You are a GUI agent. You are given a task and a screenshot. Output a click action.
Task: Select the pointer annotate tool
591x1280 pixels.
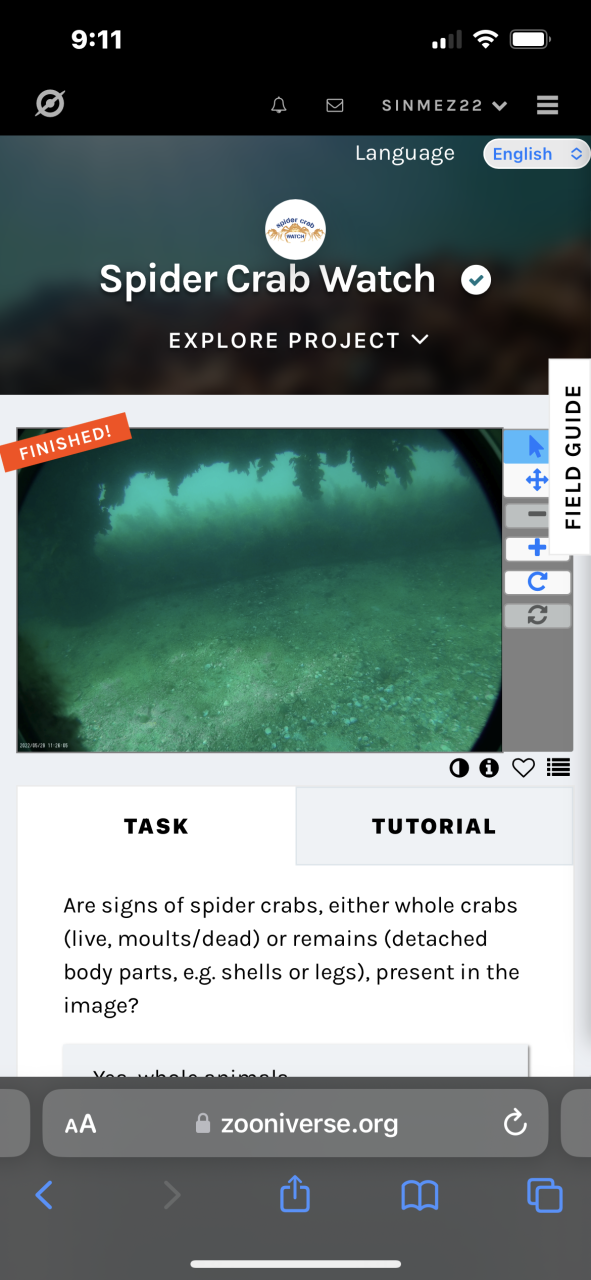click(537, 447)
